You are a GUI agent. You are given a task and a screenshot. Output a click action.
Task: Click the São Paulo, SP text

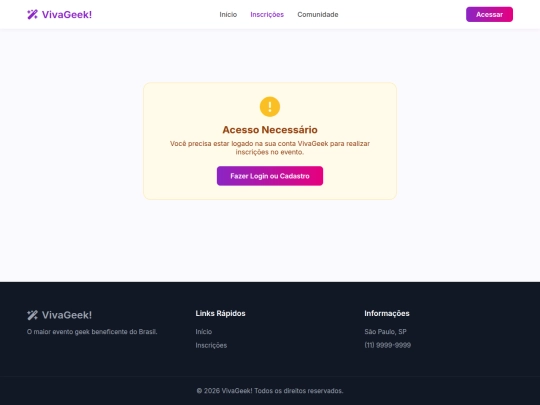pos(385,332)
